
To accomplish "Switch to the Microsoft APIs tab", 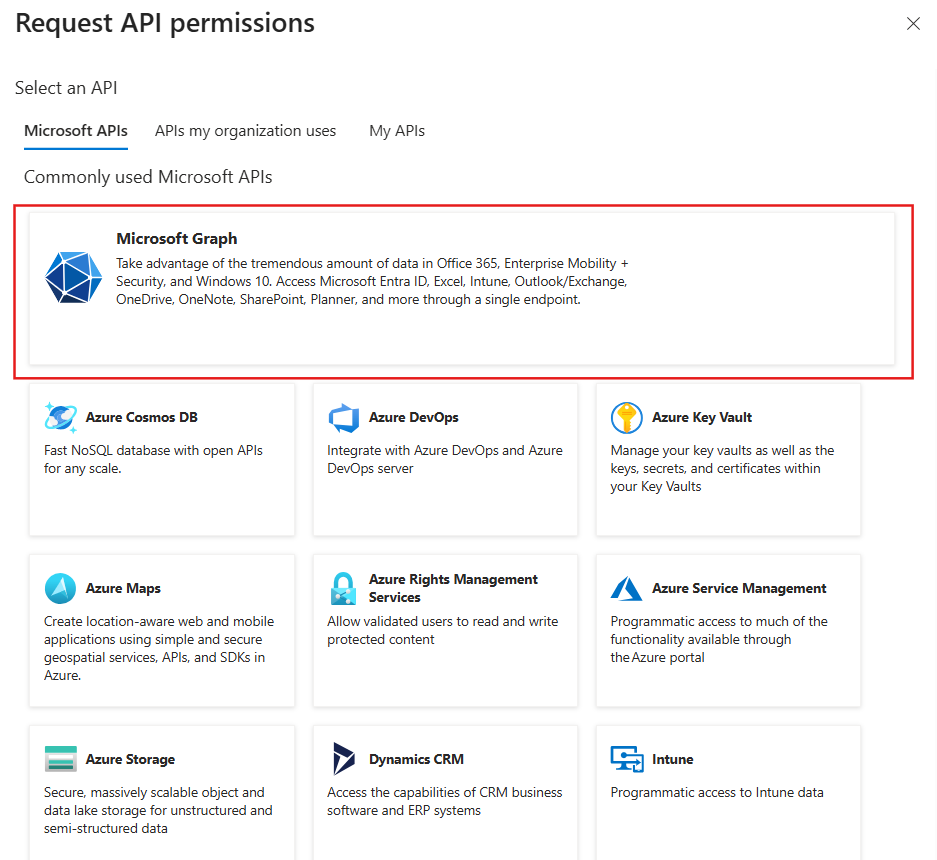I will pos(75,130).
